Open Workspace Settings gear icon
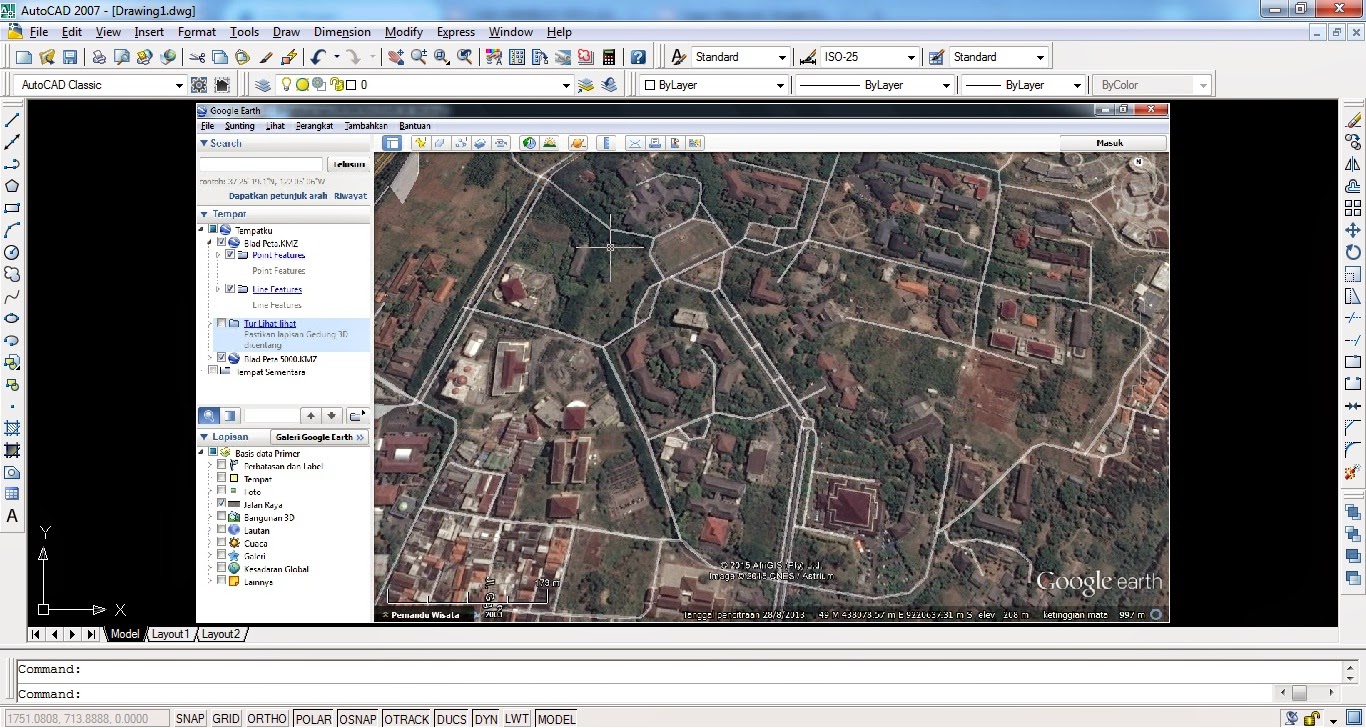The image size is (1366, 728). [199, 85]
